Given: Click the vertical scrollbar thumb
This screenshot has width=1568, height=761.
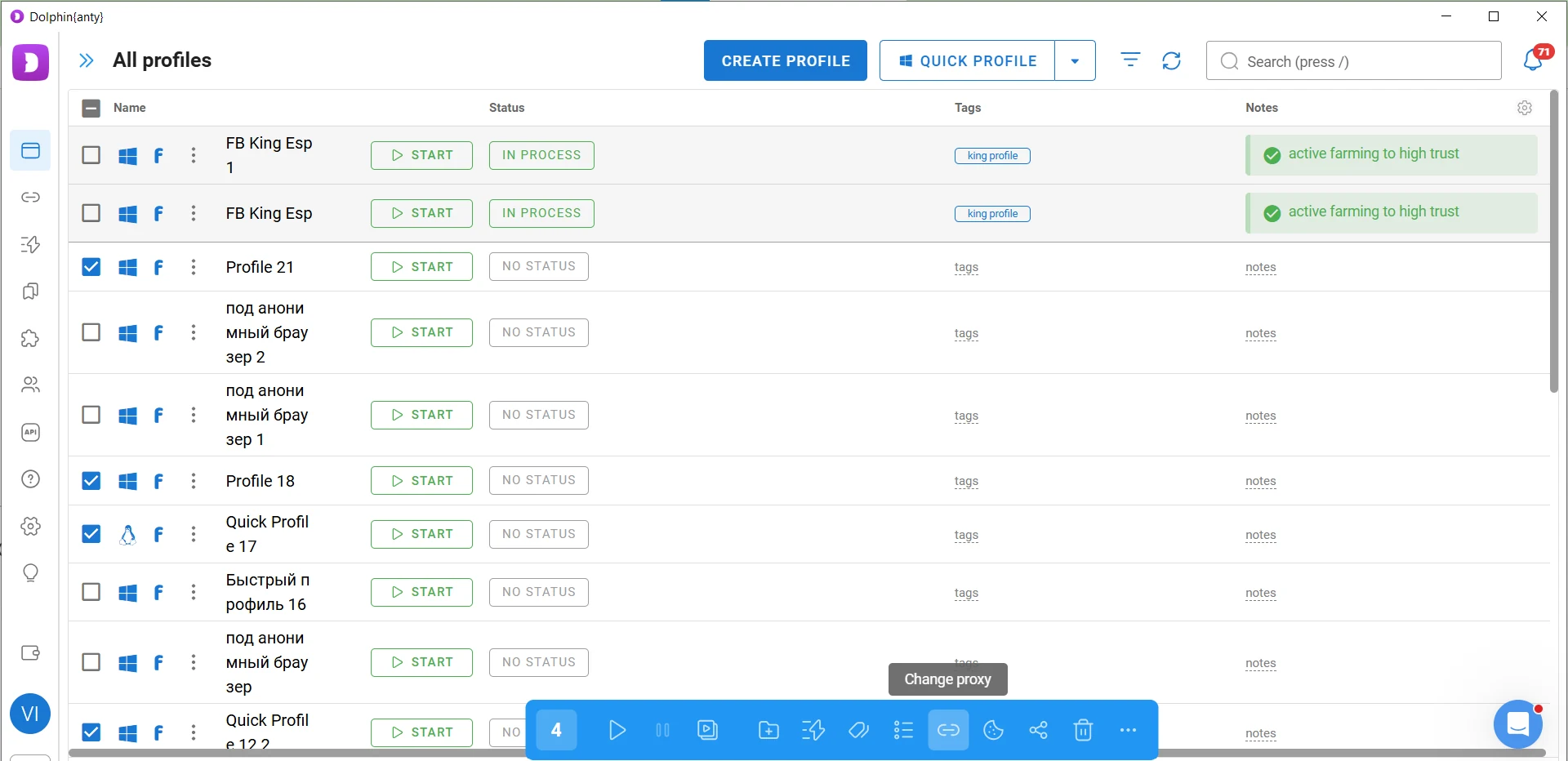Looking at the screenshot, I should coord(1554,242).
